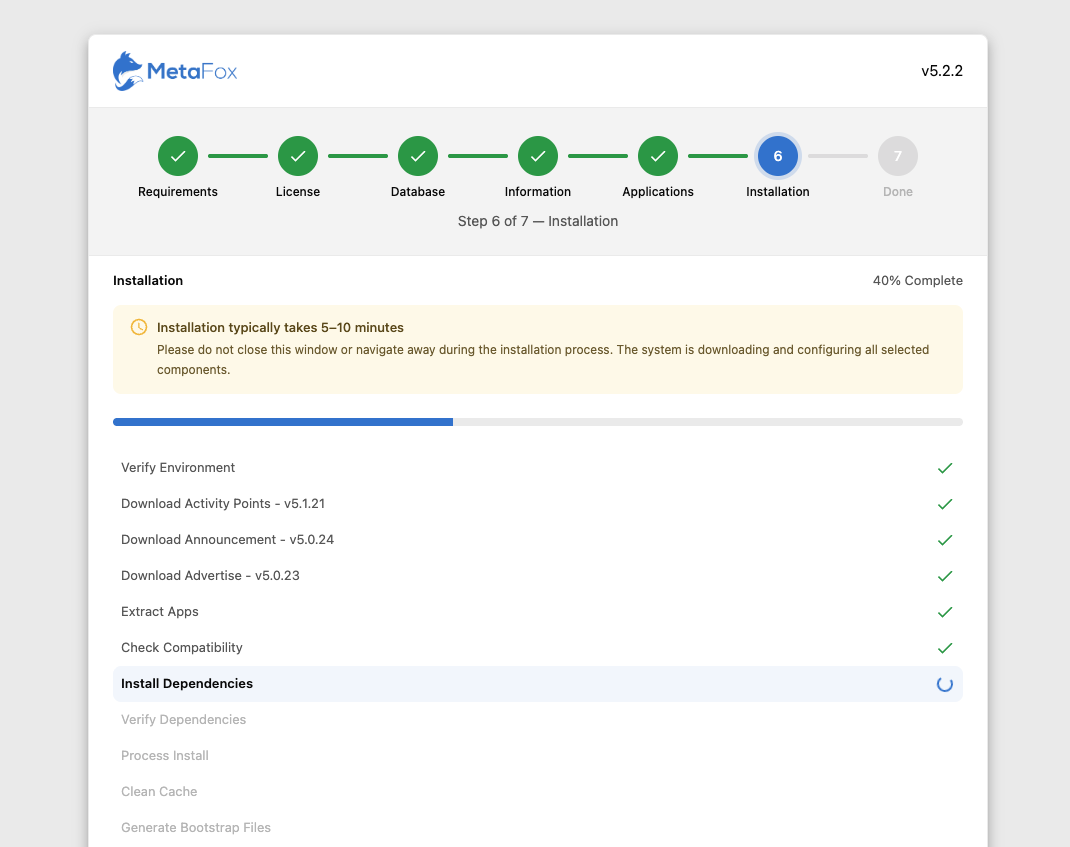
Task: Go to the Database step circle
Action: [418, 156]
